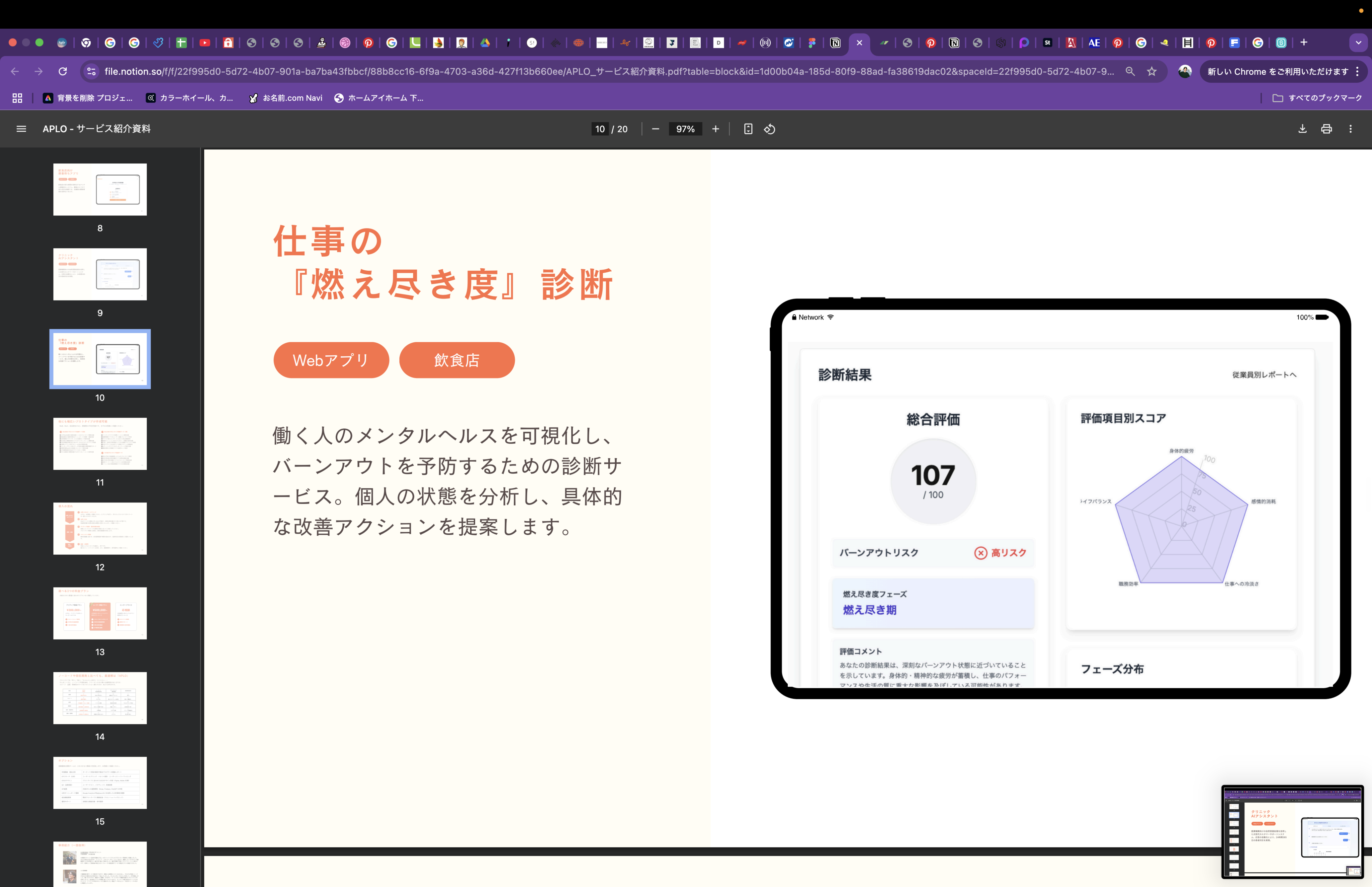Toggle the PDF sidebar menu
This screenshot has height=887, width=1372.
pyautogui.click(x=21, y=129)
